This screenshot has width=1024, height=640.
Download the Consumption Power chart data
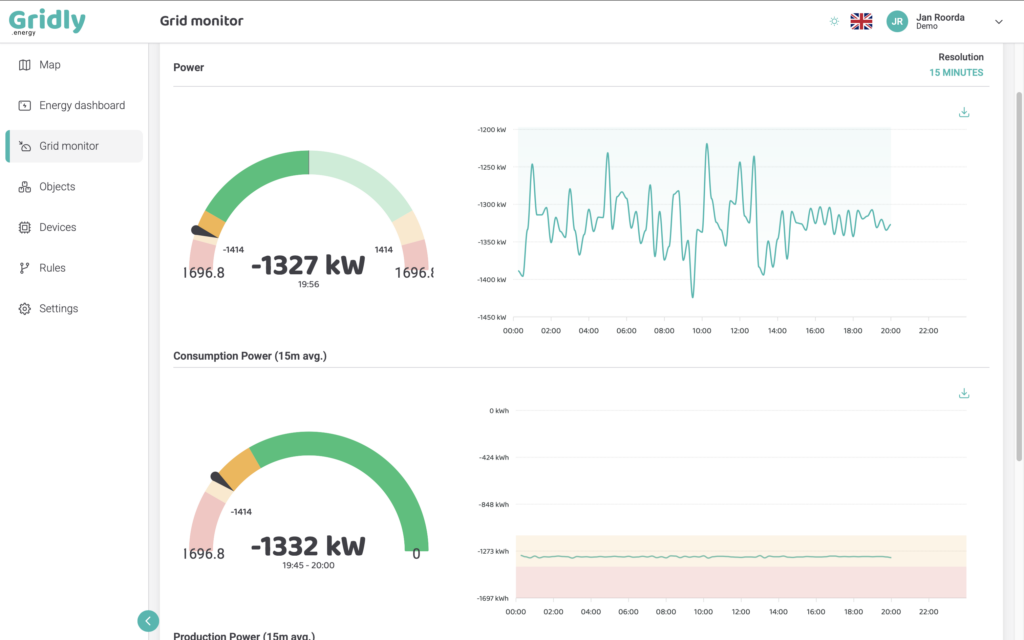click(x=963, y=393)
